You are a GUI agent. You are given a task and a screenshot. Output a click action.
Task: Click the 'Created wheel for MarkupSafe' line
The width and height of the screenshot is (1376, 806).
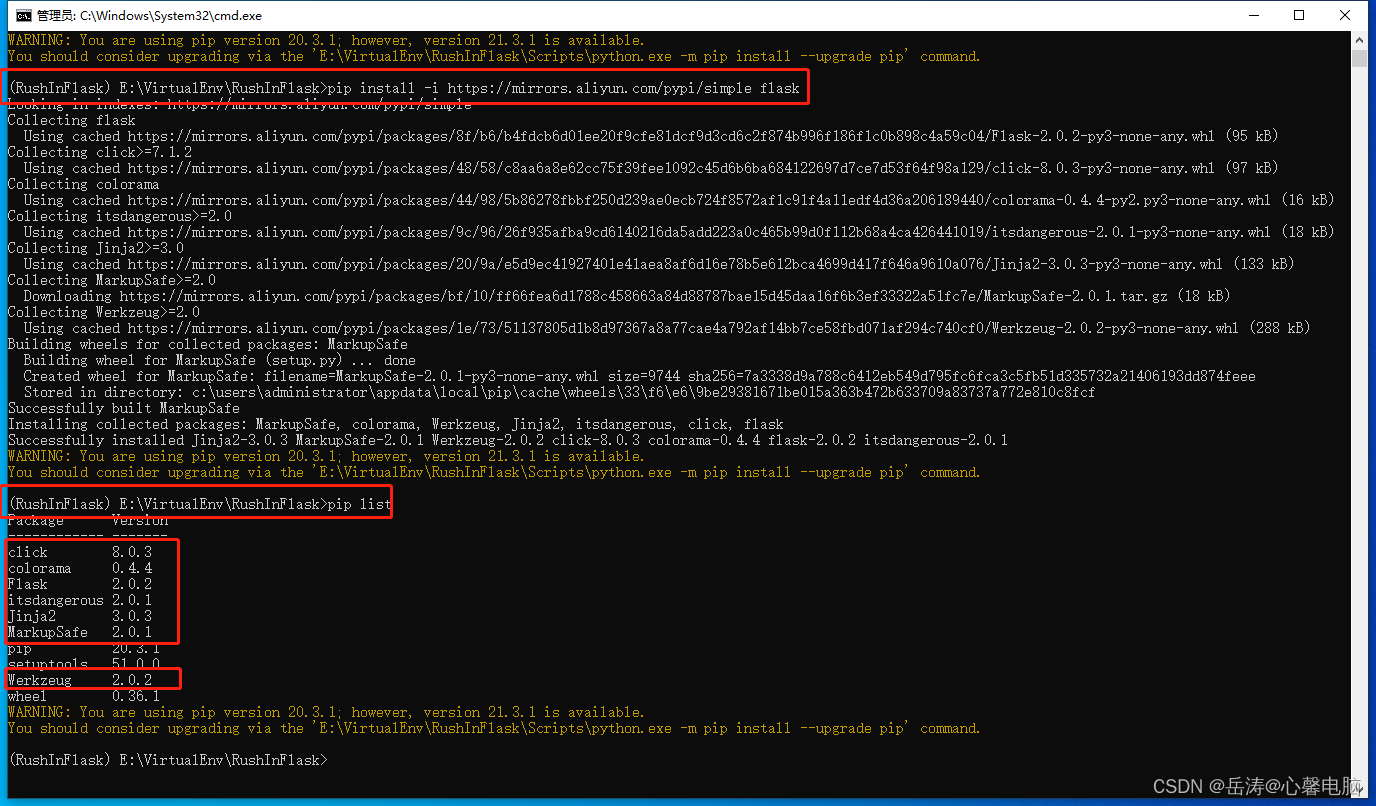(640, 376)
